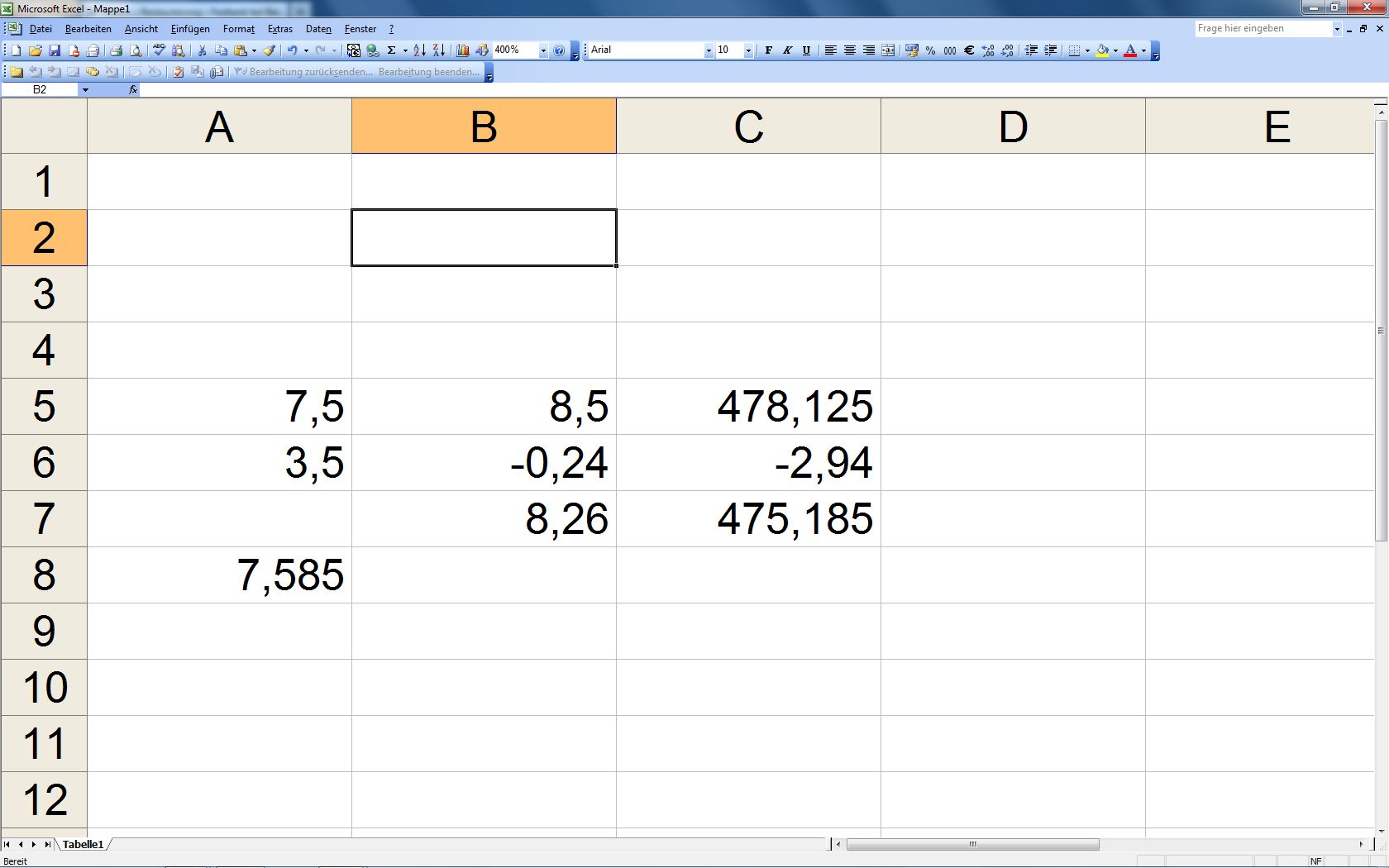This screenshot has height=868, width=1389.
Task: Open the font size dropdown
Action: click(x=748, y=50)
